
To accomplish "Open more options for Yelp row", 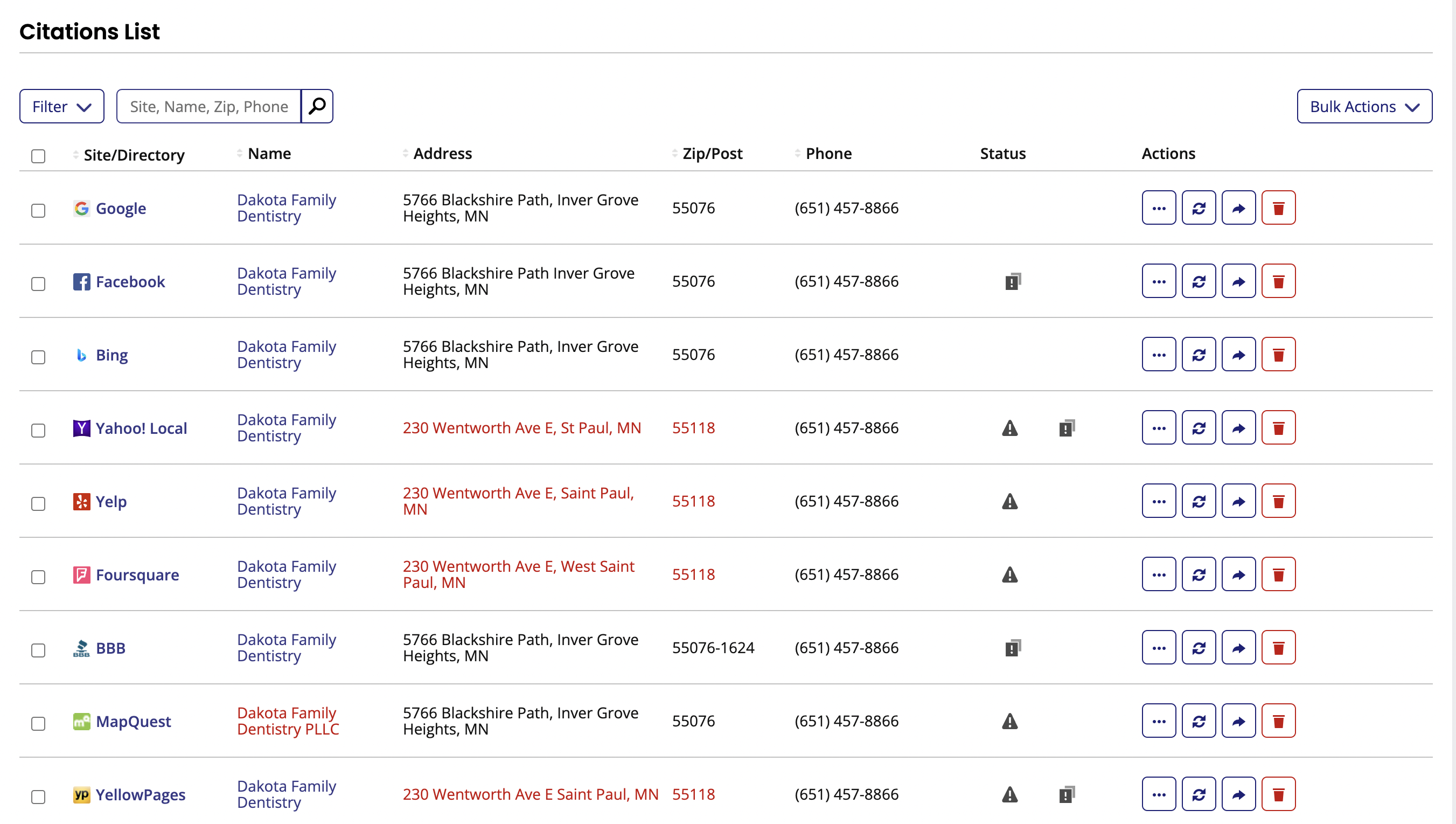I will coord(1159,501).
